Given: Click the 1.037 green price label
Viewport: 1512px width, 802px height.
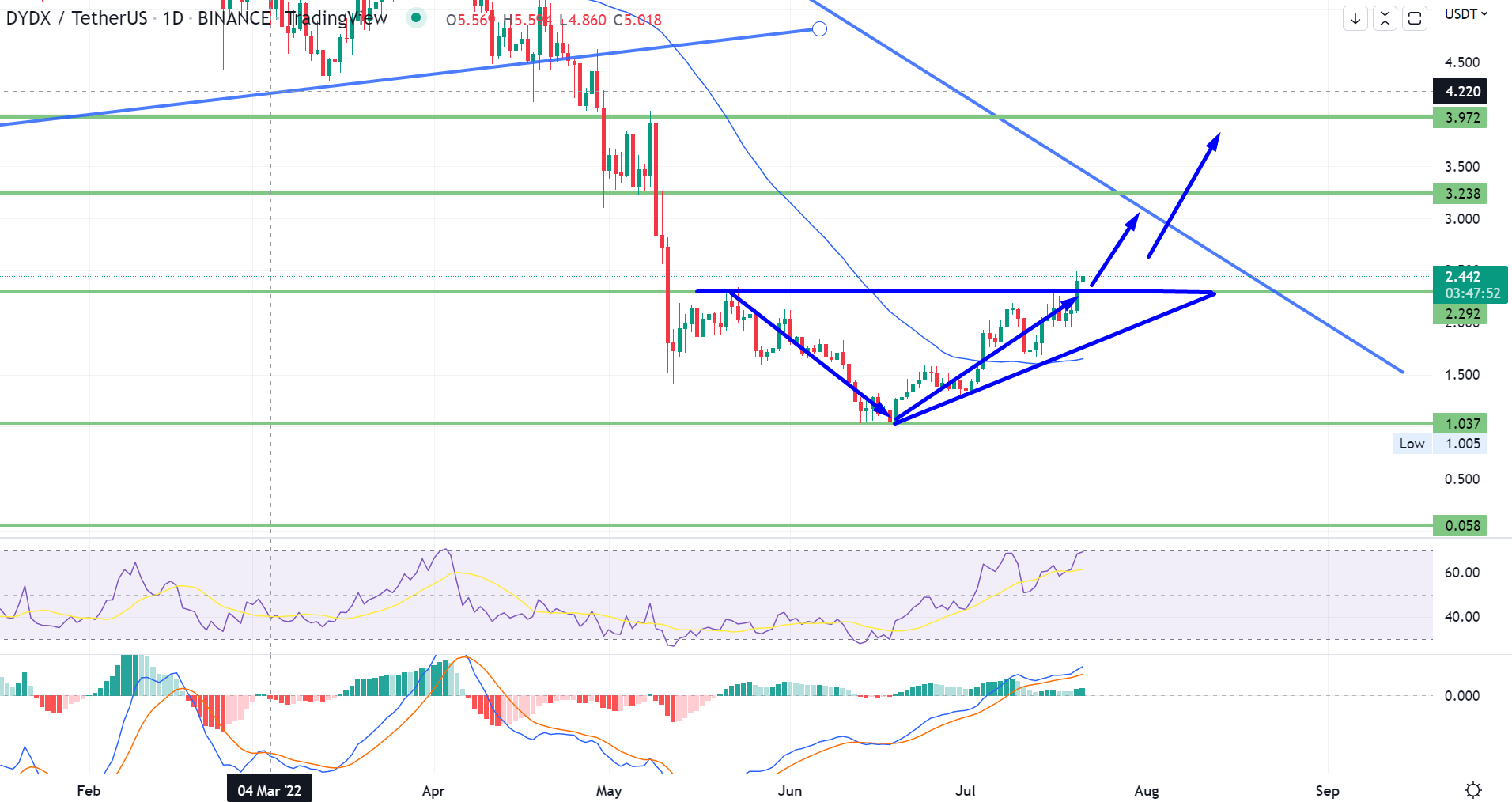Looking at the screenshot, I should [x=1460, y=424].
